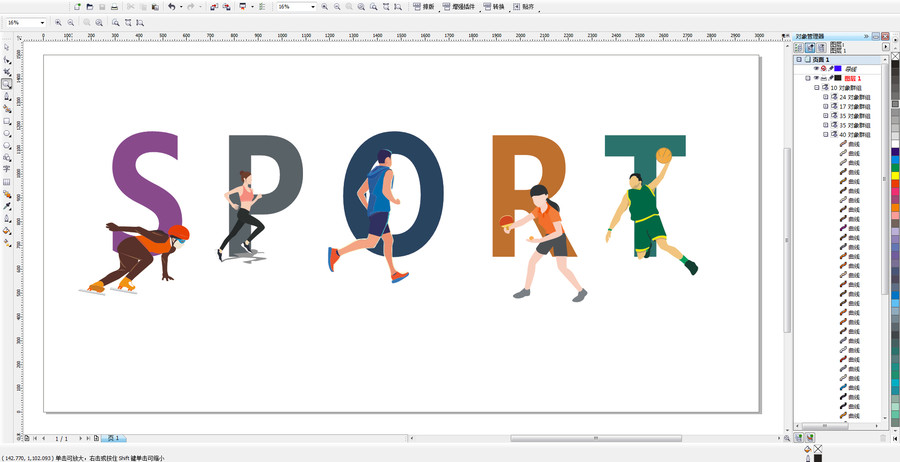Select the Rectangle tool
This screenshot has width=900, height=462.
click(x=7, y=121)
